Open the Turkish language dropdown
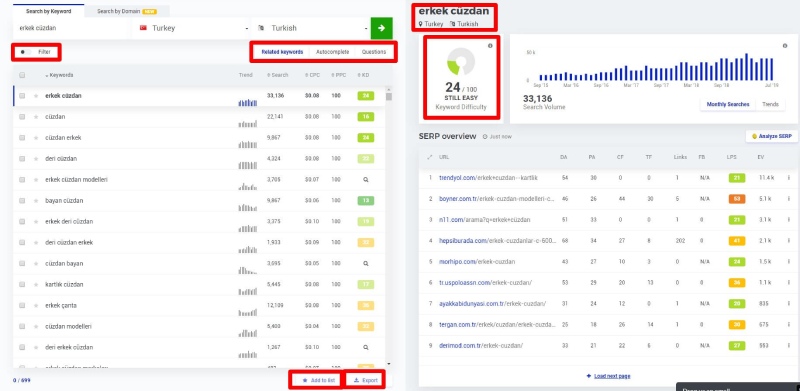 (311, 28)
